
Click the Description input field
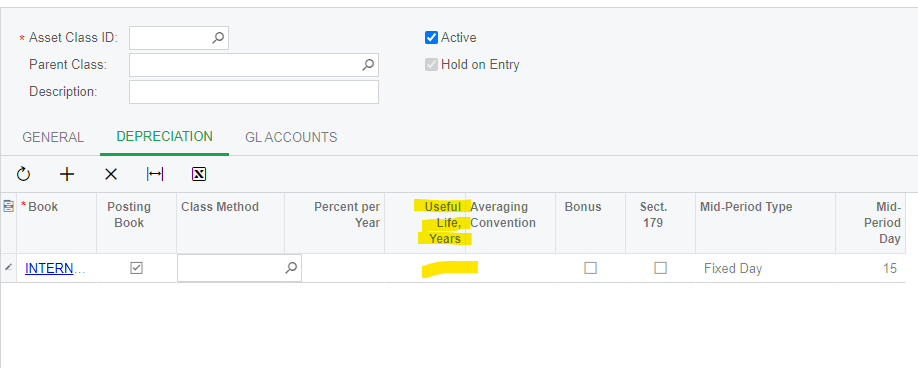[x=254, y=92]
